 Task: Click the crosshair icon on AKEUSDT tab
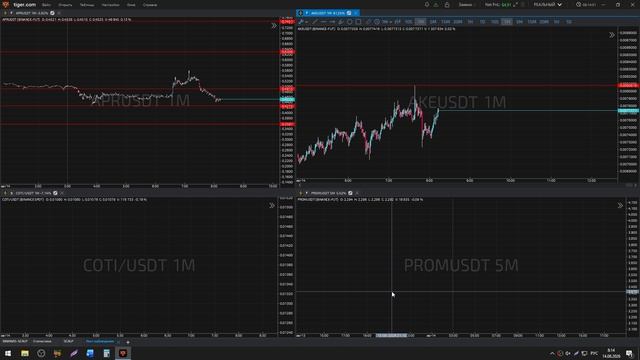tap(300, 13)
